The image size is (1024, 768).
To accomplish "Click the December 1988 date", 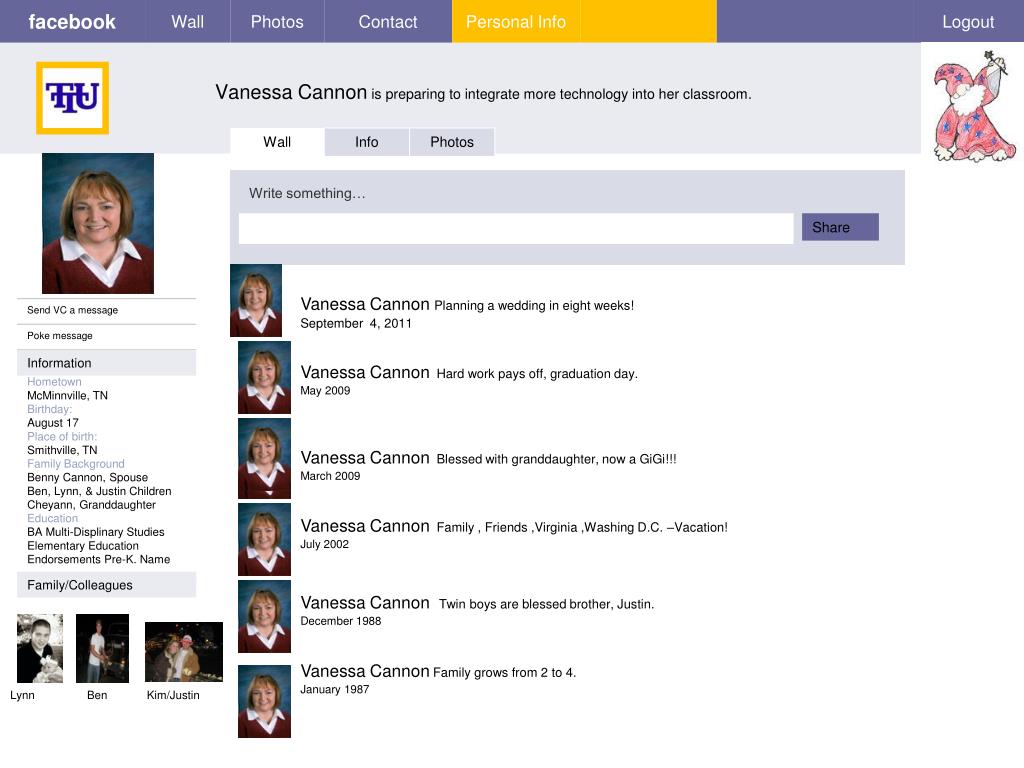I will click(341, 621).
